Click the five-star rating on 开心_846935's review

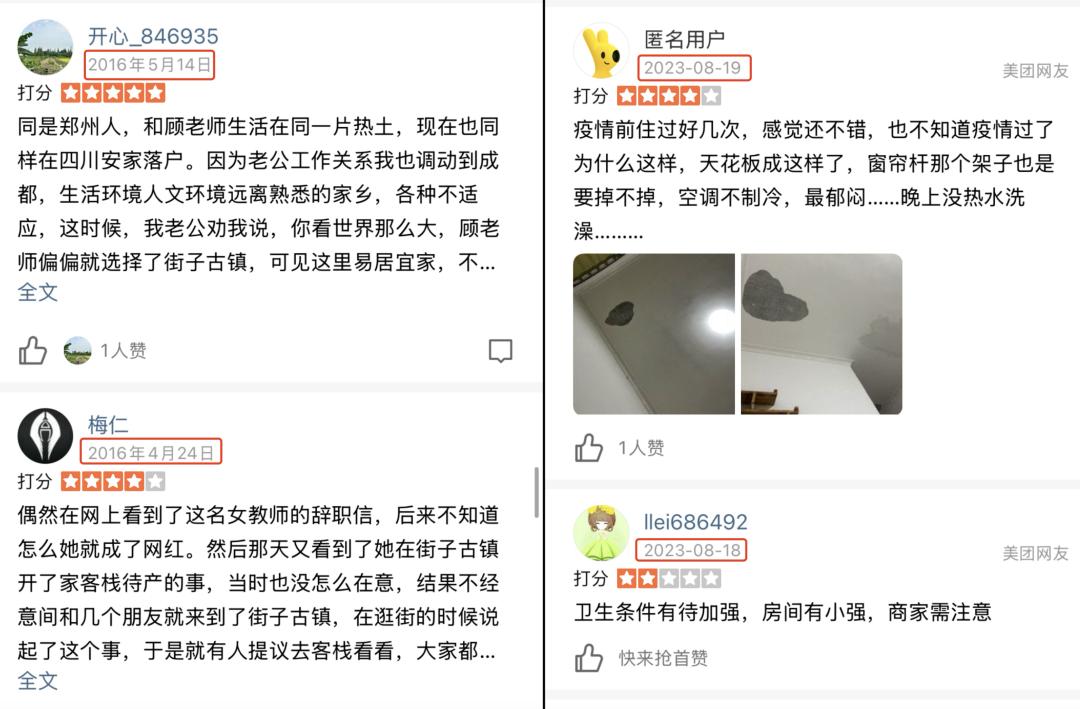113,92
